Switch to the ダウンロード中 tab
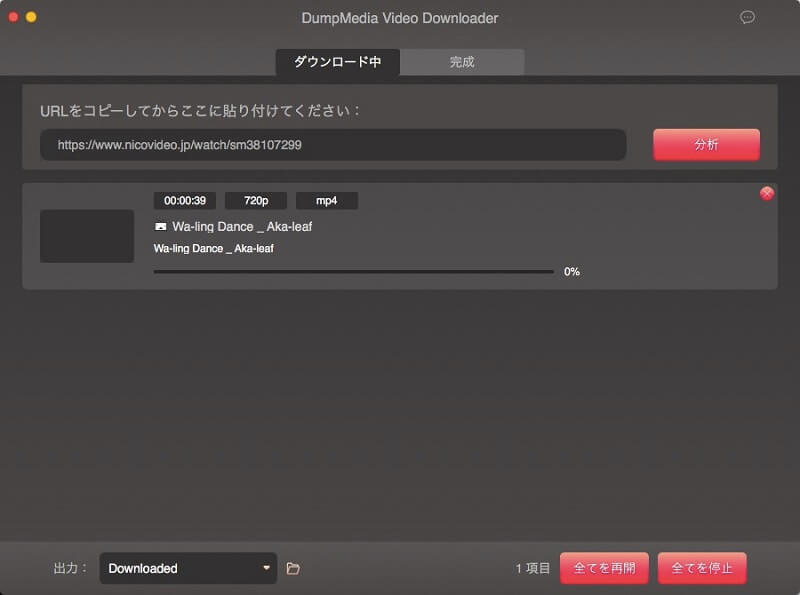The image size is (800, 595). pos(338,62)
